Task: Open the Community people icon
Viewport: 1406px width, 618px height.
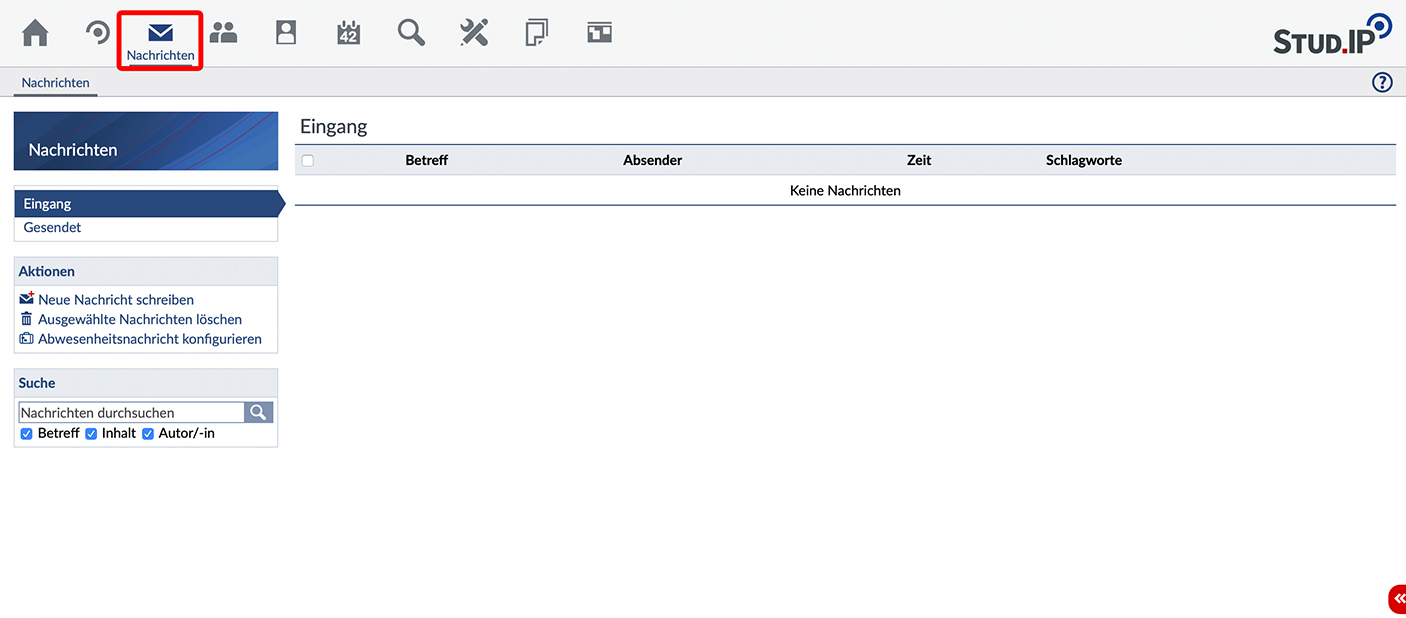Action: click(223, 33)
